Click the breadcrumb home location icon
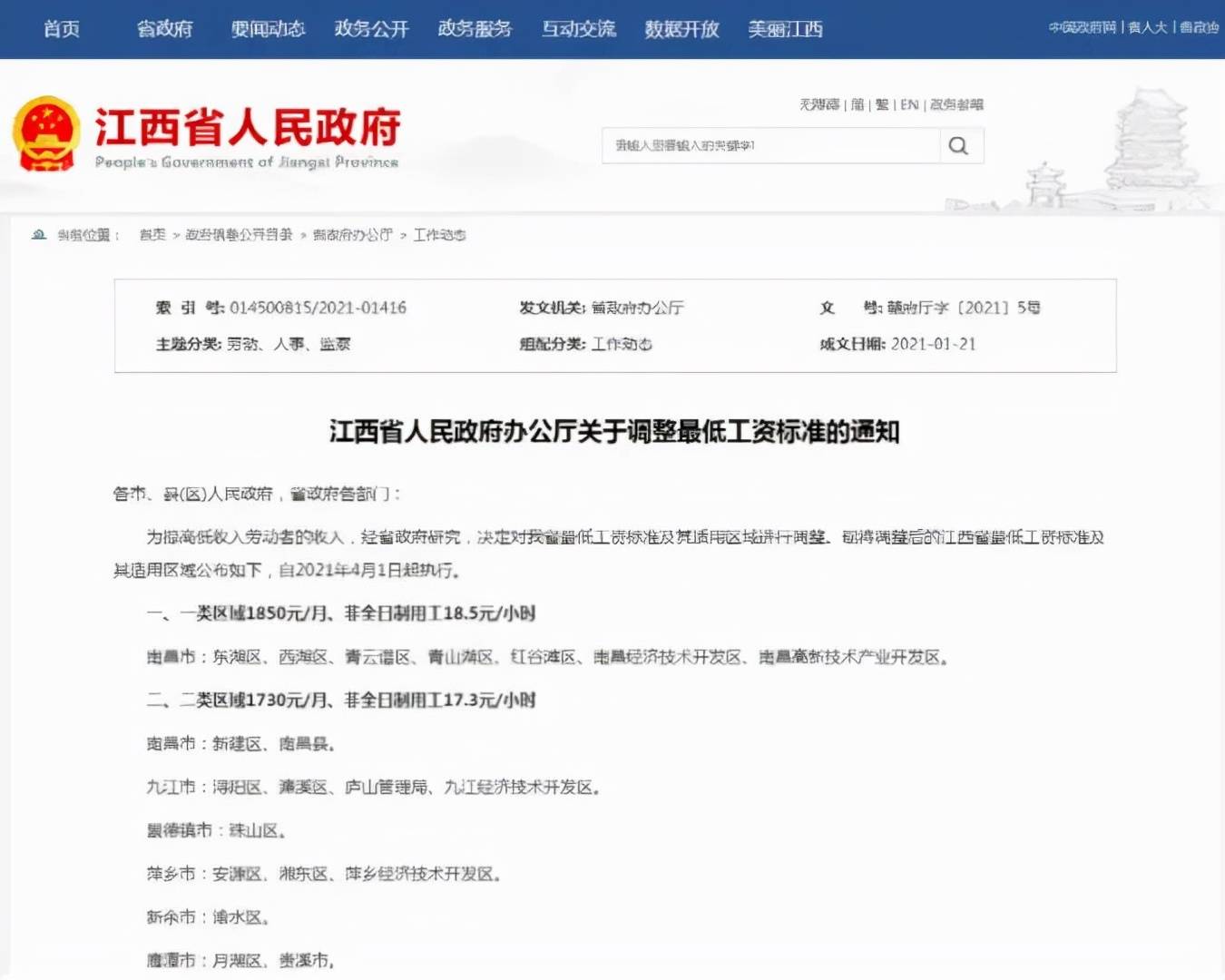1225x980 pixels. click(x=39, y=235)
